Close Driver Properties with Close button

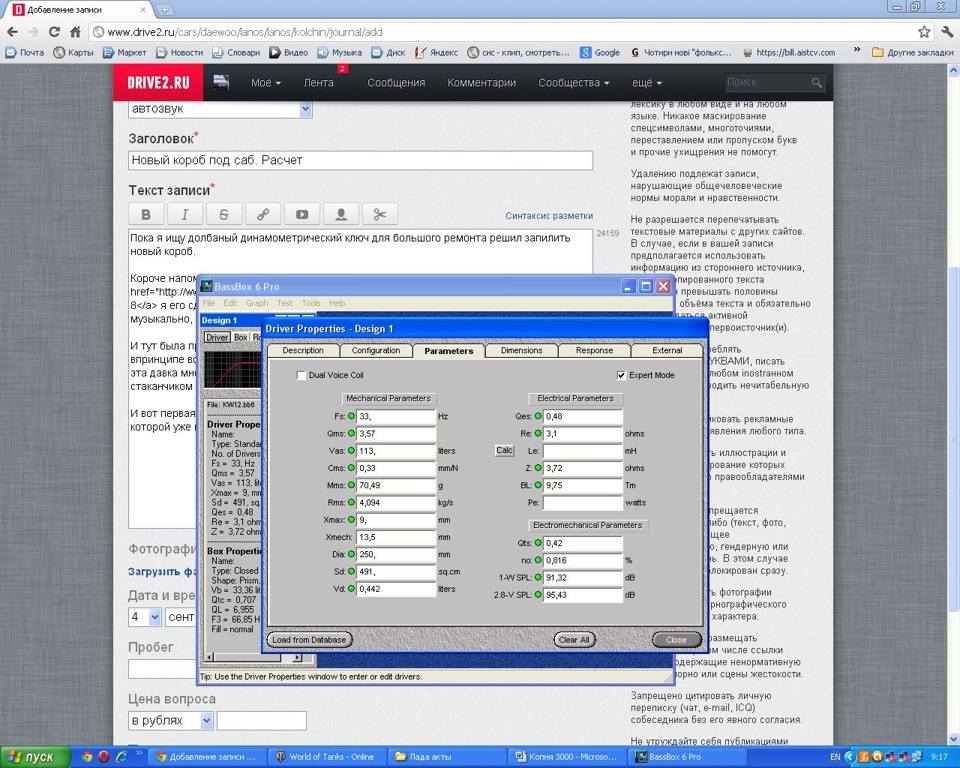click(x=676, y=640)
